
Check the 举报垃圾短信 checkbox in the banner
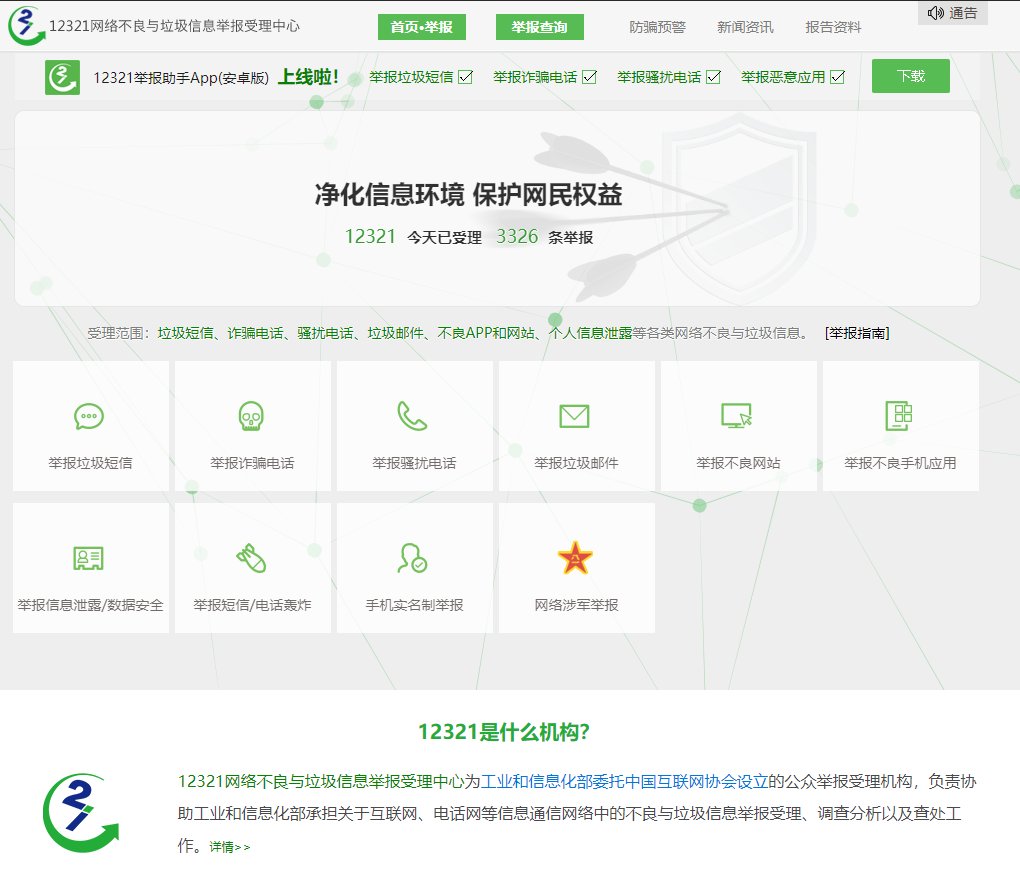(x=463, y=75)
